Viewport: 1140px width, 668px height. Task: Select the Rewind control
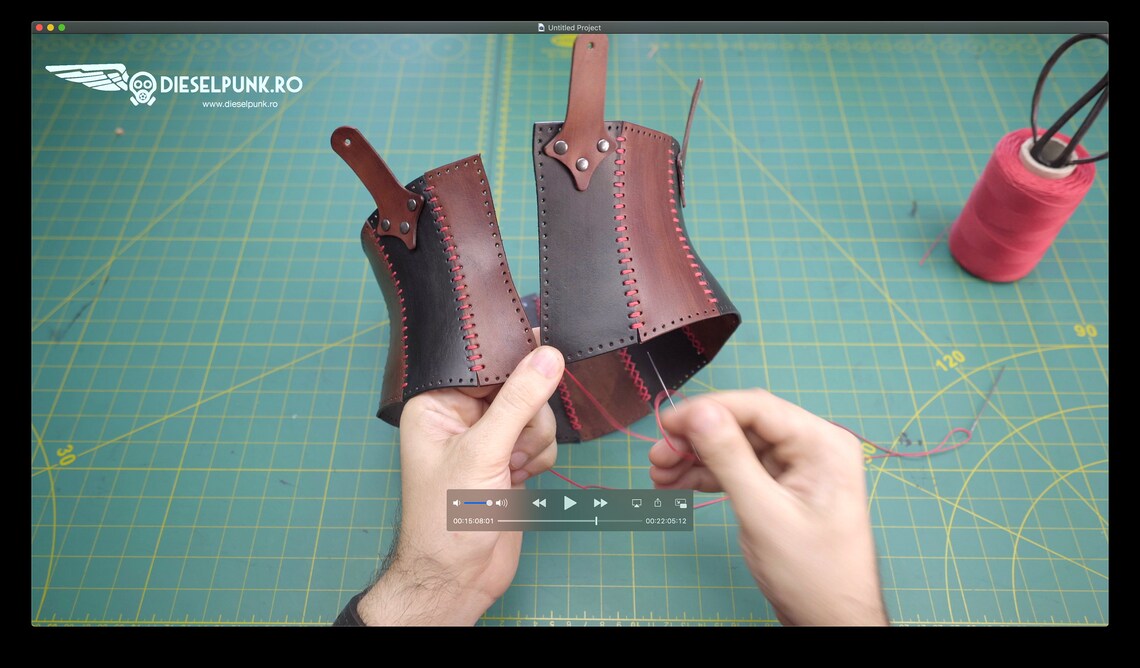tap(540, 503)
